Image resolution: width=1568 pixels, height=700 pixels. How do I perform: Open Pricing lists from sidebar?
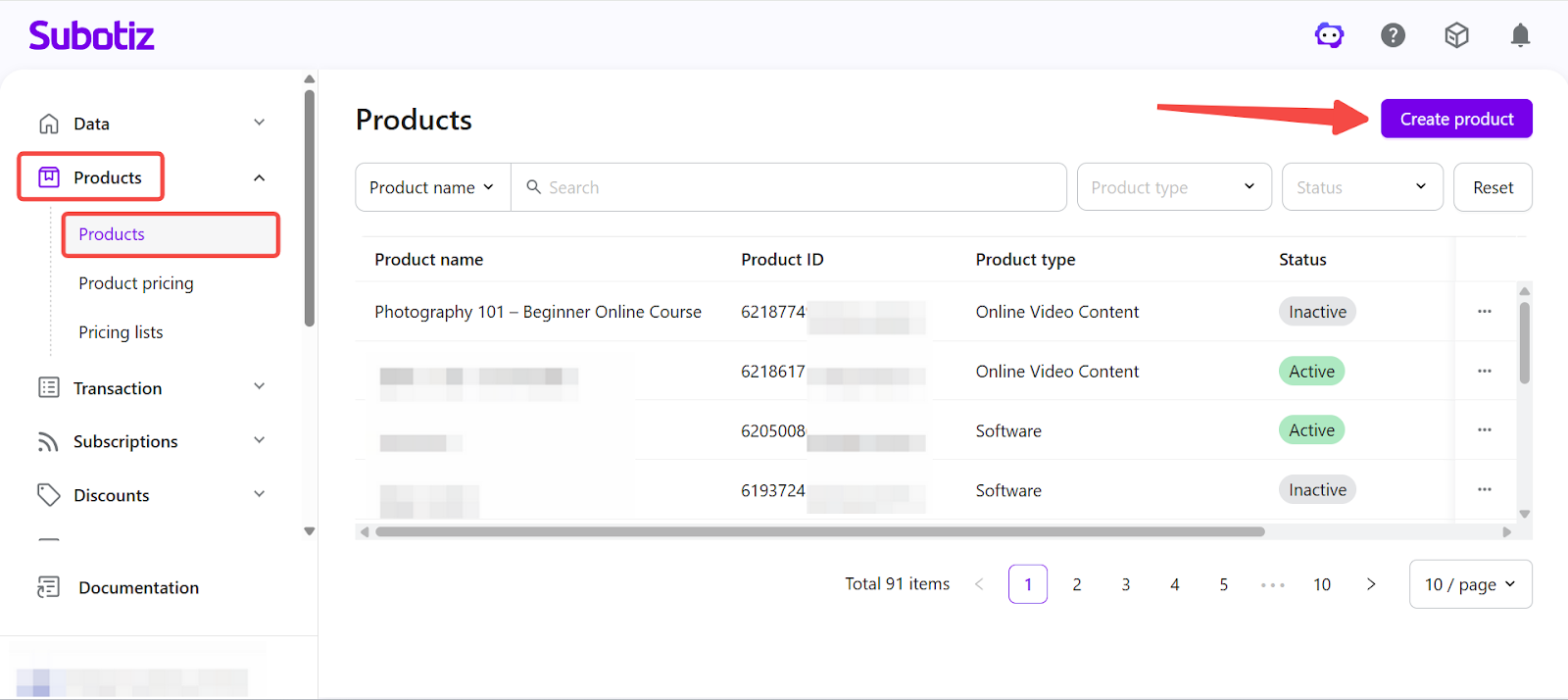pyautogui.click(x=121, y=332)
